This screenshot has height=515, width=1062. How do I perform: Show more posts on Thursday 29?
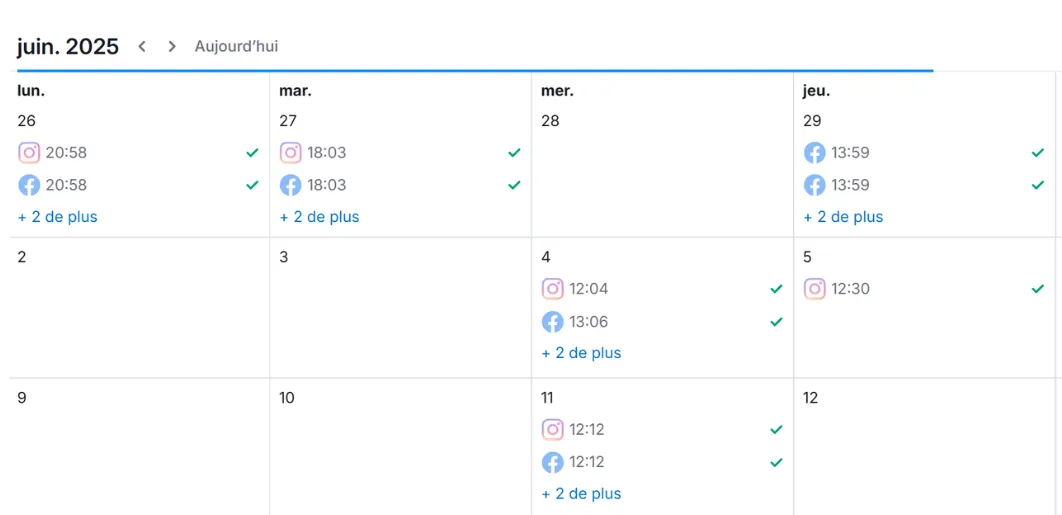[843, 217]
